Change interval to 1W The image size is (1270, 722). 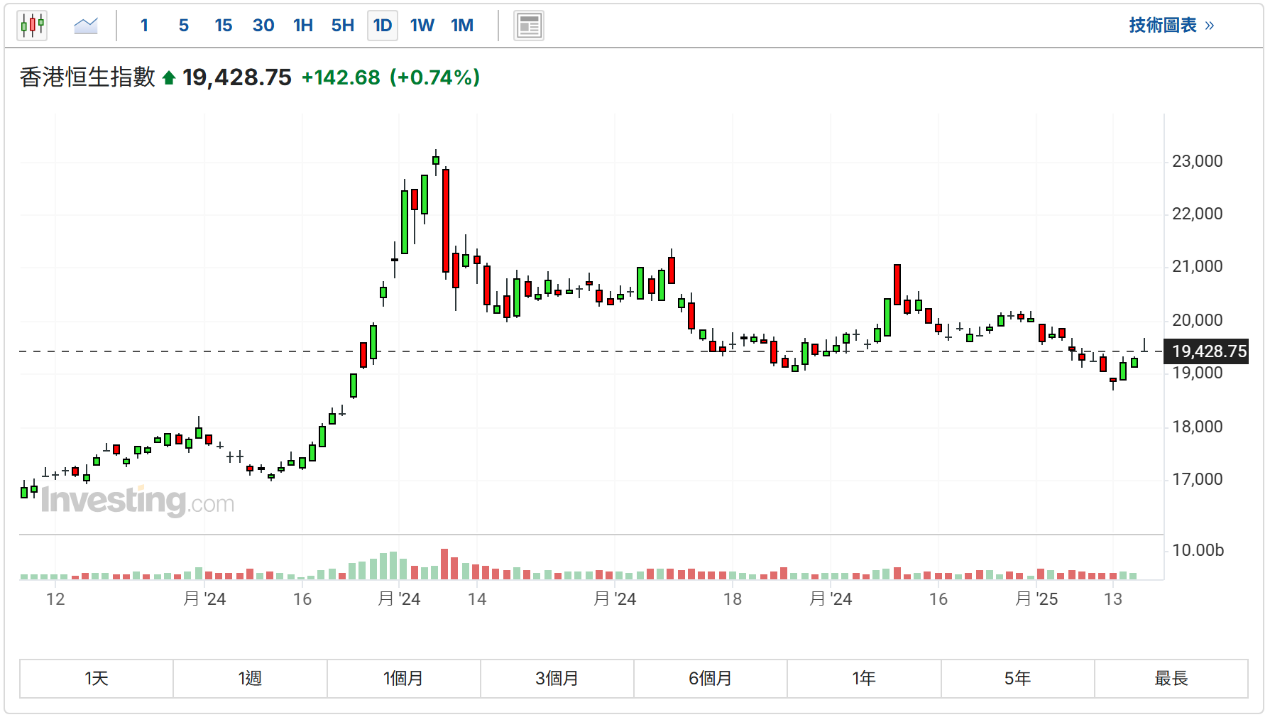422,25
